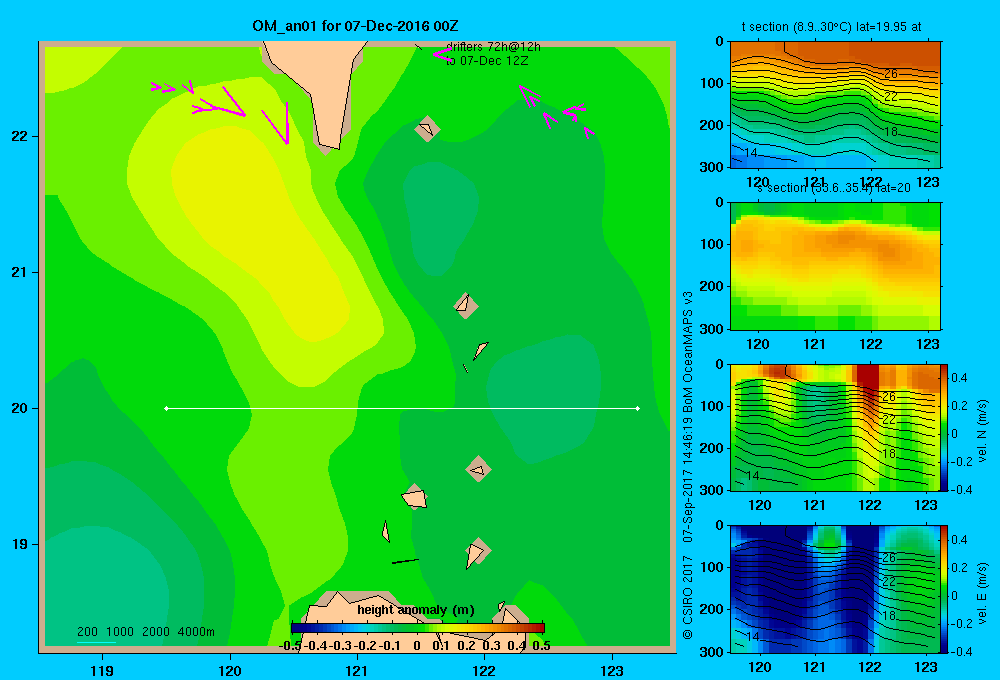This screenshot has width=1000, height=680.
Task: Click the east endpoint of the section line
Action: [x=638, y=408]
